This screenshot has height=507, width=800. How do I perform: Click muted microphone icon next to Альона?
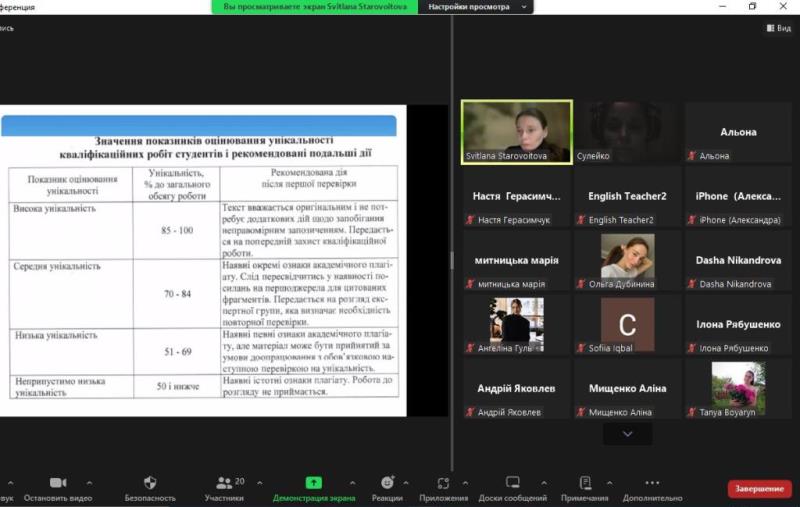coord(691,156)
